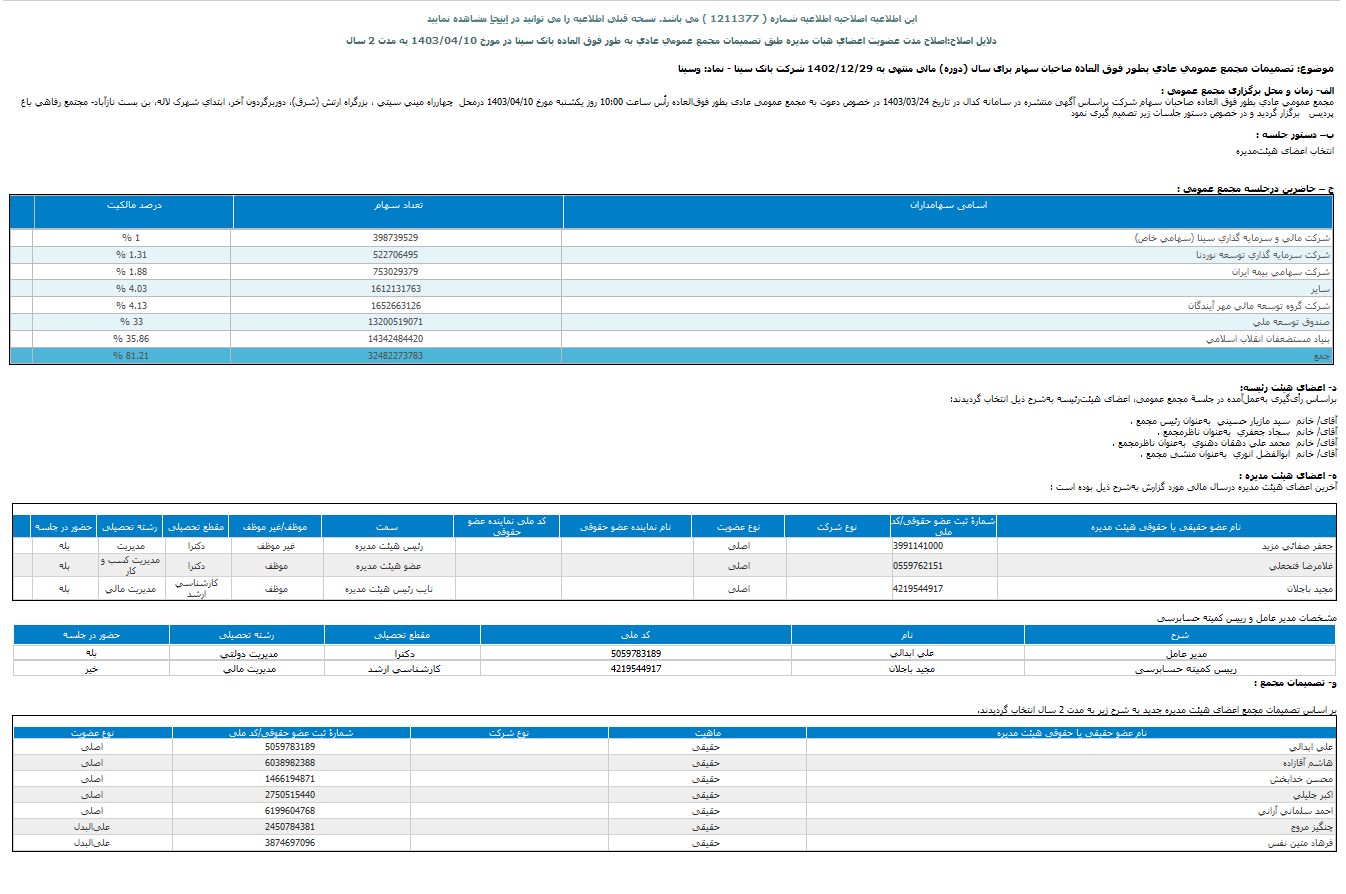
Task: Click علی‌البدل membership cell for فرهاد متين نفس
Action: 92,843
